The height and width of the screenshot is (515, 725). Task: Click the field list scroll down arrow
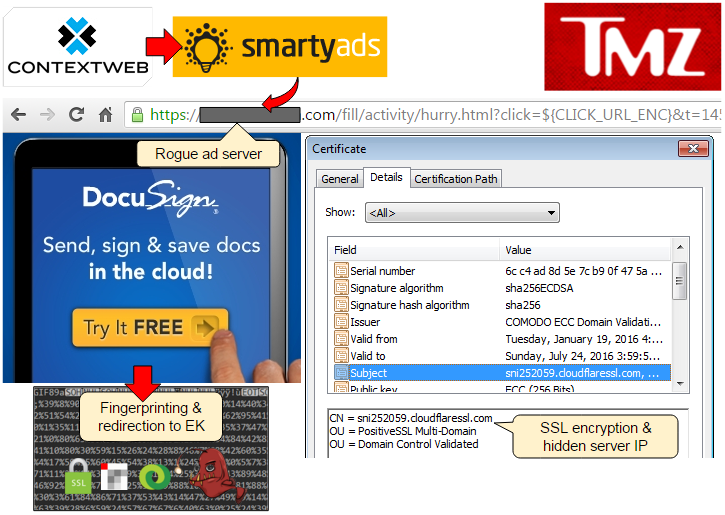680,384
